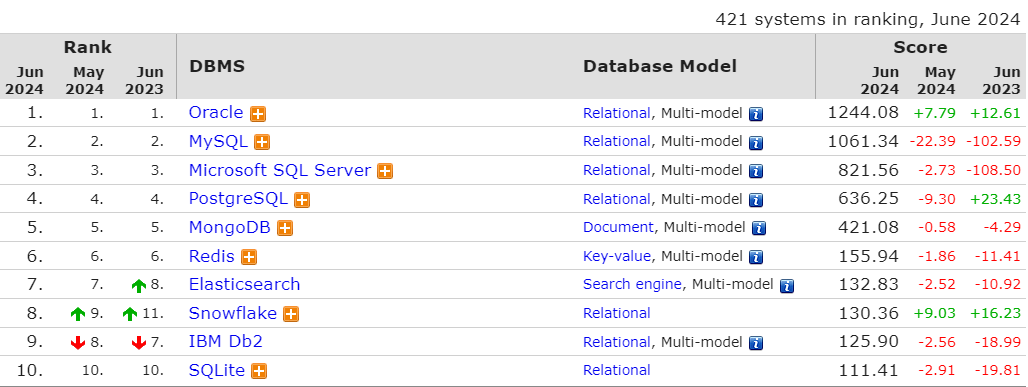Click the plus icon beside Redis

(248, 257)
